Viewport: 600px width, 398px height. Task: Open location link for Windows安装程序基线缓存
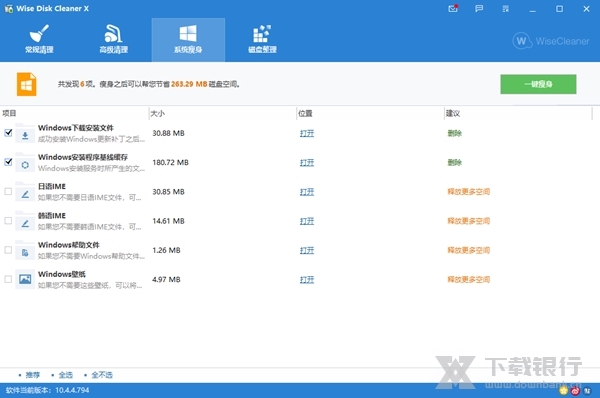[x=307, y=163]
